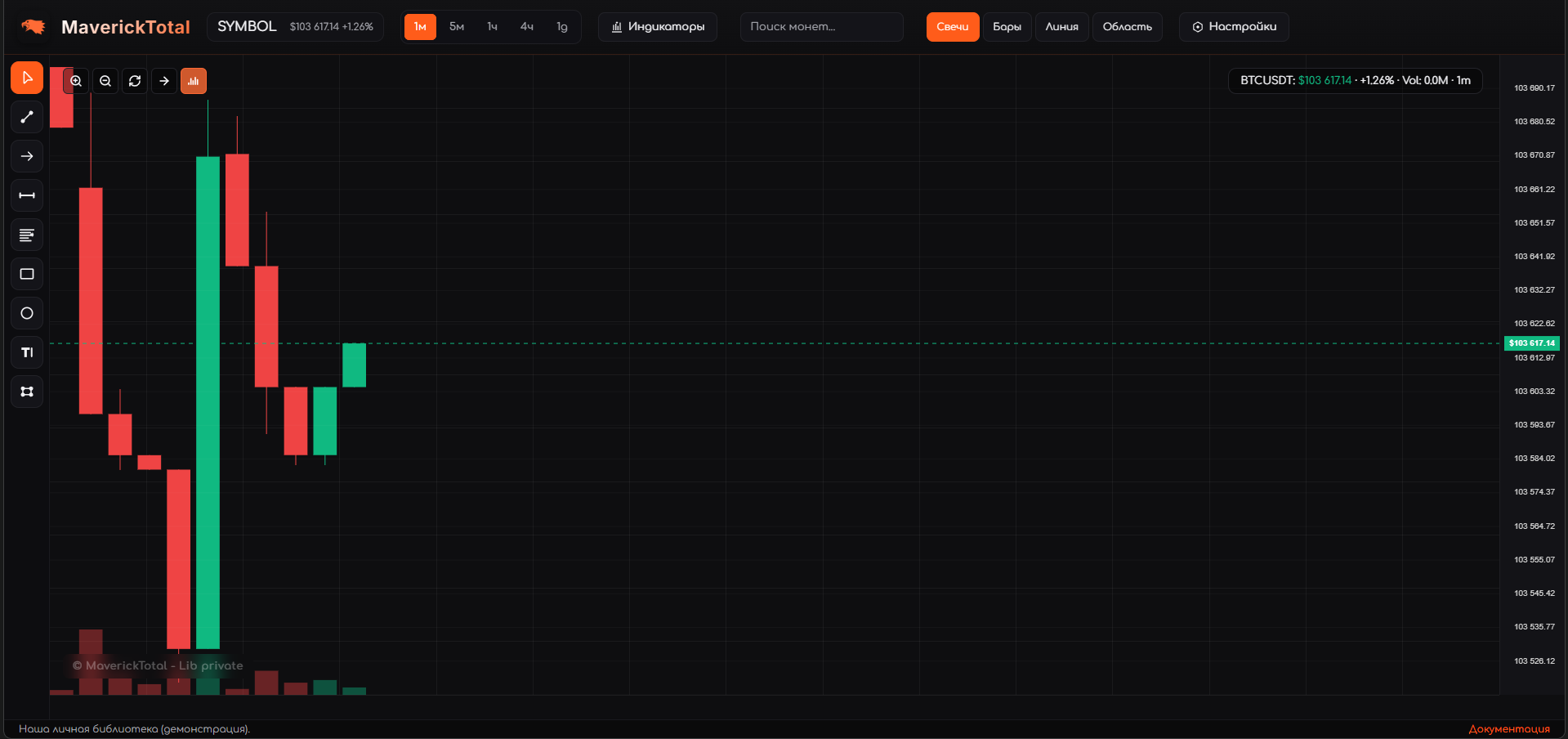Select the trend line drawing tool
Viewport: 1568px width, 739px height.
click(x=27, y=118)
